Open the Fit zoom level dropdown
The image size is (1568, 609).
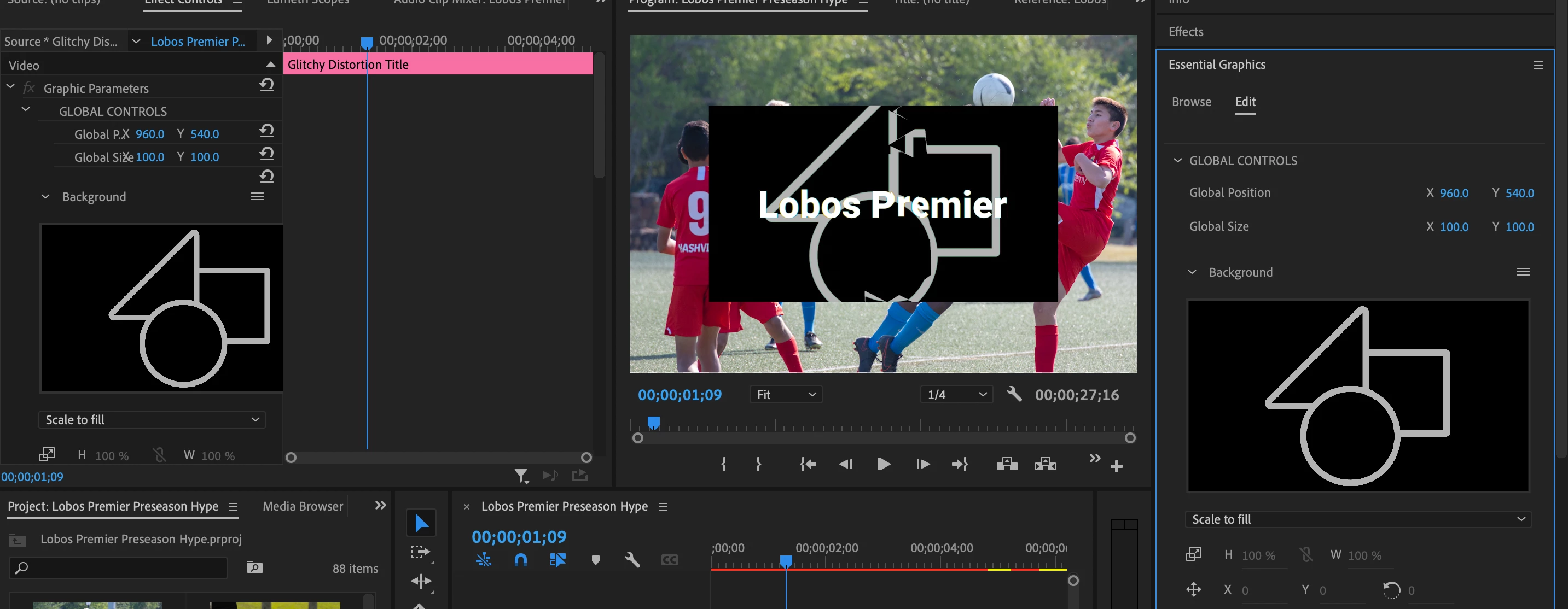[x=786, y=395]
